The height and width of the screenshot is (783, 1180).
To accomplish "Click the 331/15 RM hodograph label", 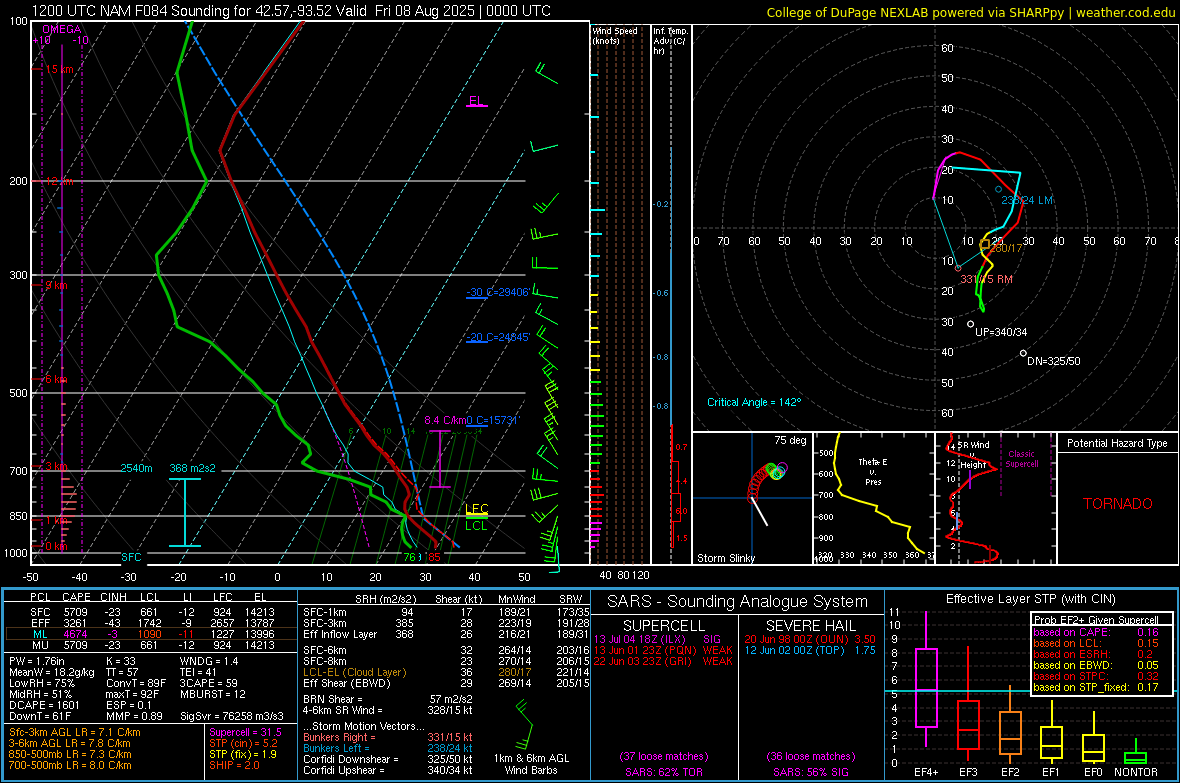I will (x=987, y=279).
